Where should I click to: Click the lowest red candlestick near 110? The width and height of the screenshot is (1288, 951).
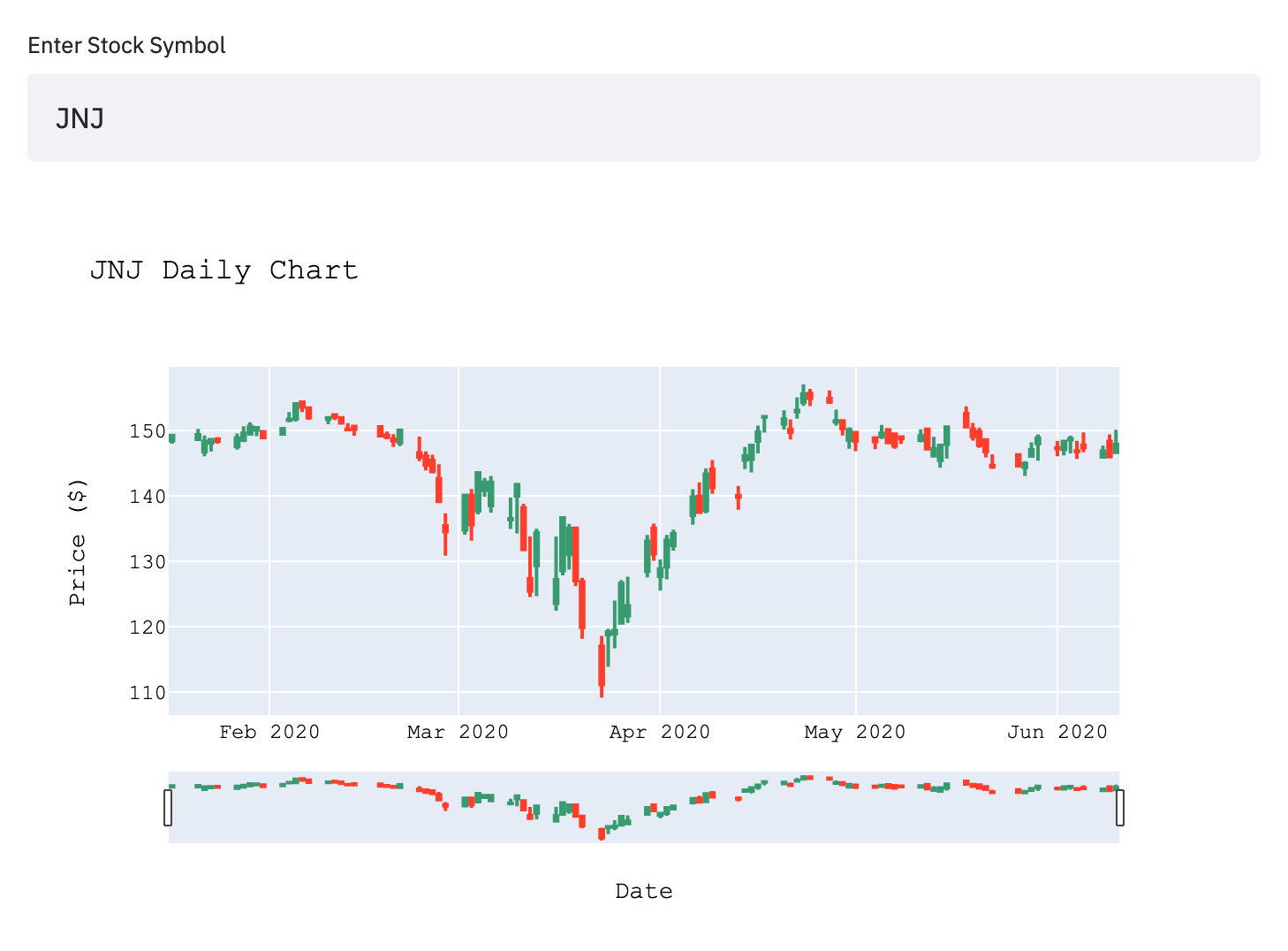coord(602,665)
